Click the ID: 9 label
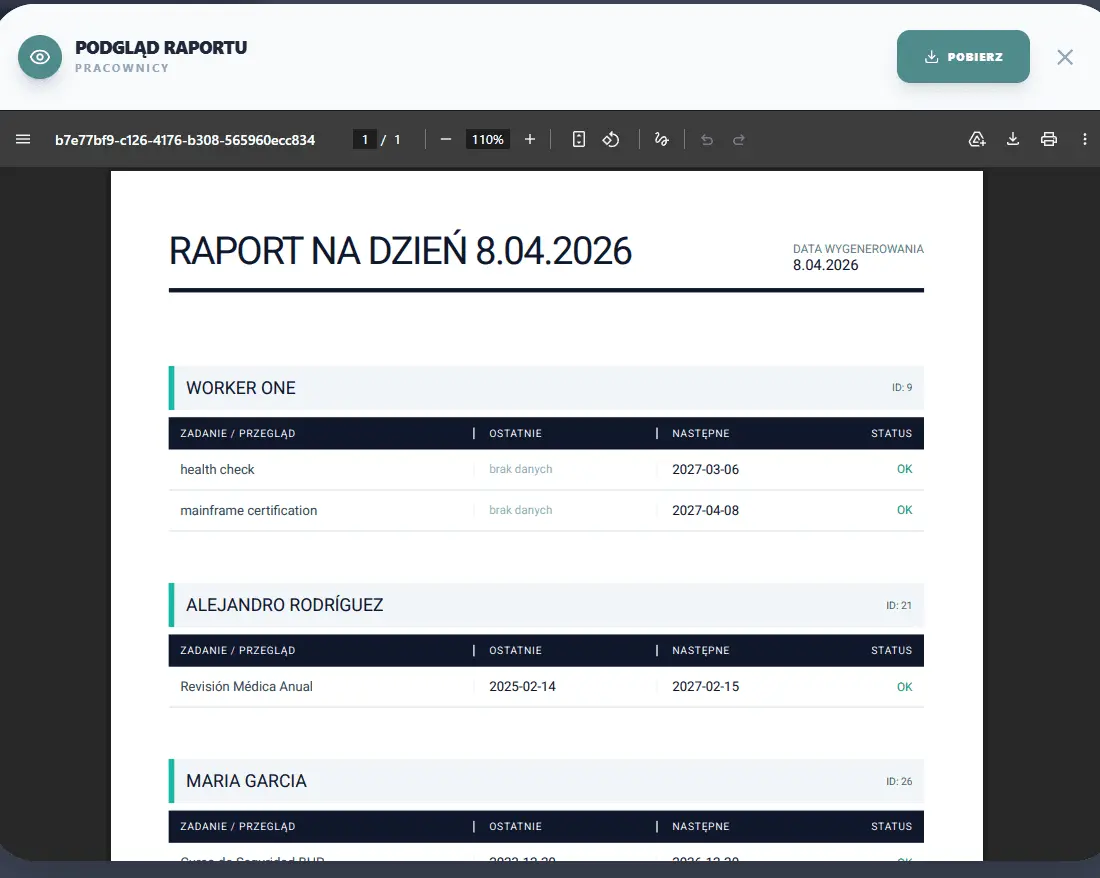The width and height of the screenshot is (1100, 878). point(902,388)
